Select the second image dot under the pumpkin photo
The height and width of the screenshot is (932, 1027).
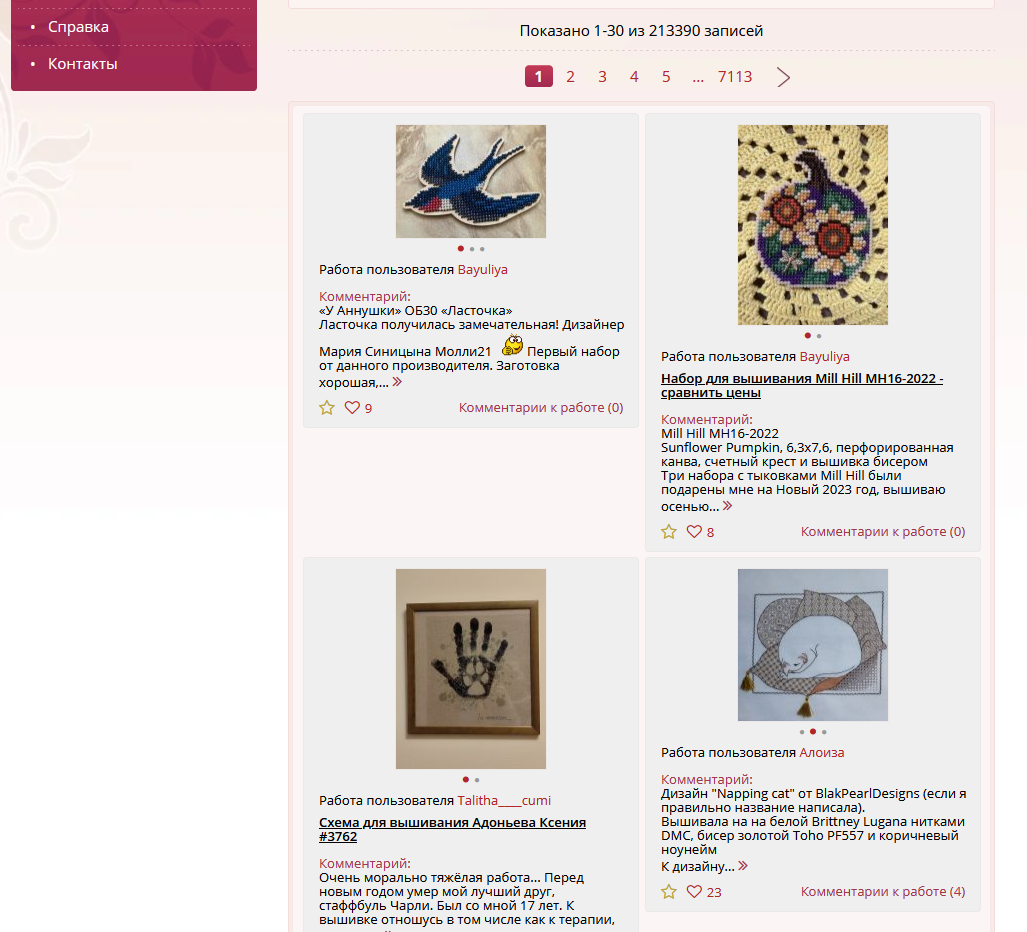pos(819,336)
